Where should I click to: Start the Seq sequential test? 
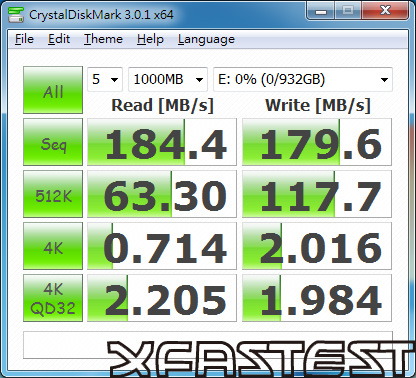53,142
